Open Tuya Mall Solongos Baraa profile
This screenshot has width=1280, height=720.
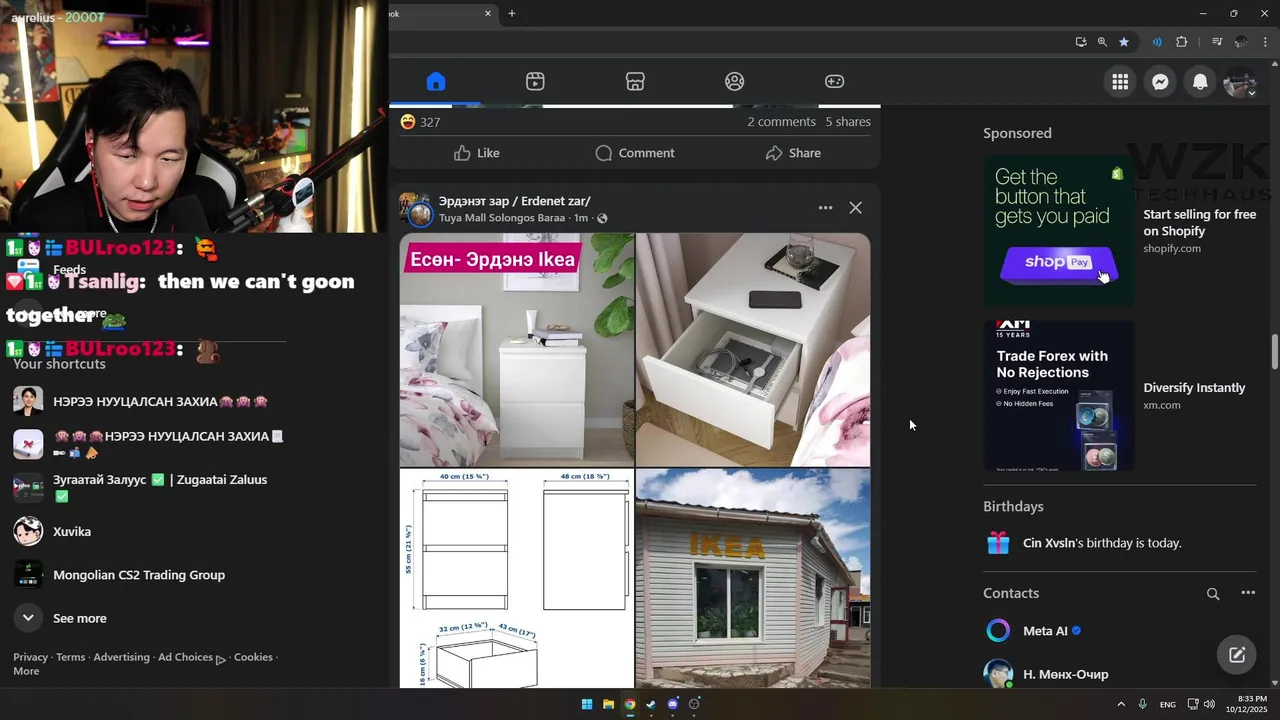point(502,218)
